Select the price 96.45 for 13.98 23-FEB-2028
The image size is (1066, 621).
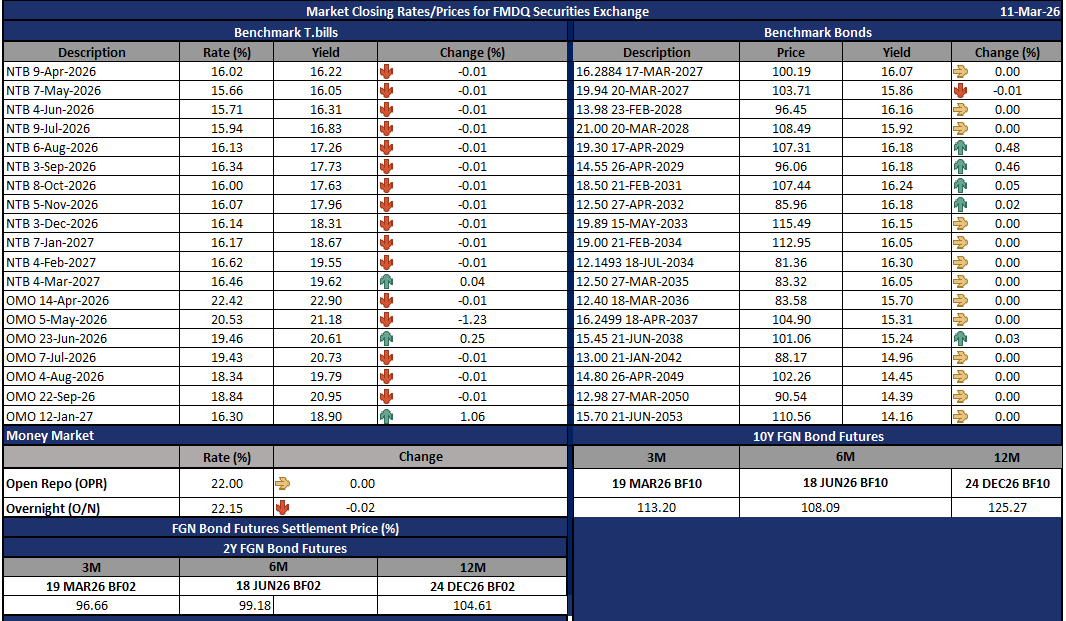[x=791, y=110]
